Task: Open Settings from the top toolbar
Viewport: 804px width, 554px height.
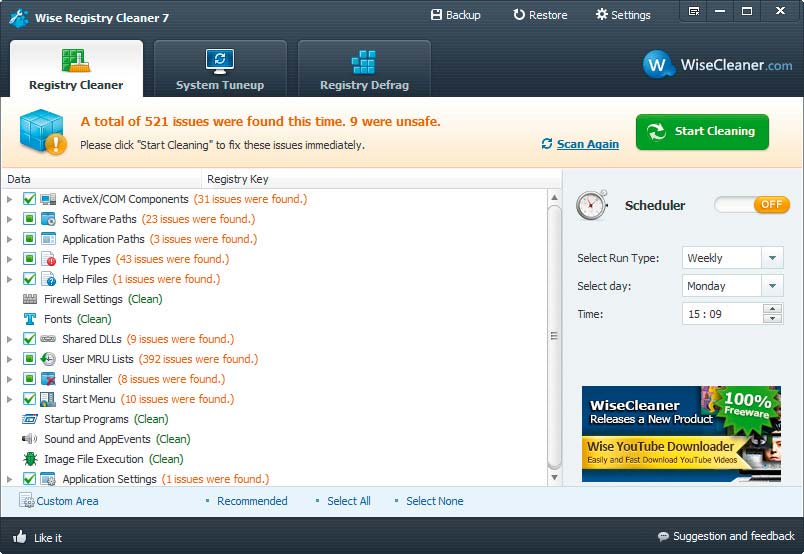Action: 622,15
